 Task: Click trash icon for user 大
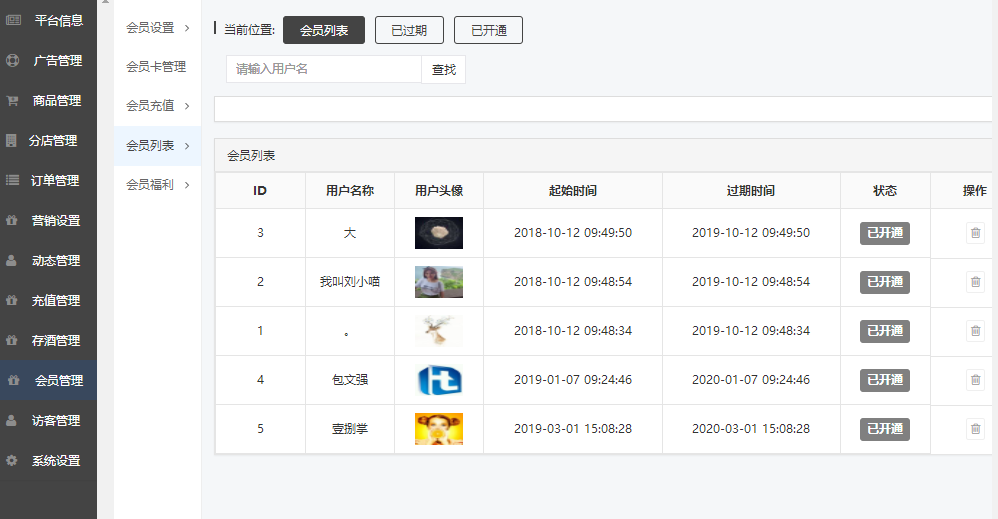975,233
